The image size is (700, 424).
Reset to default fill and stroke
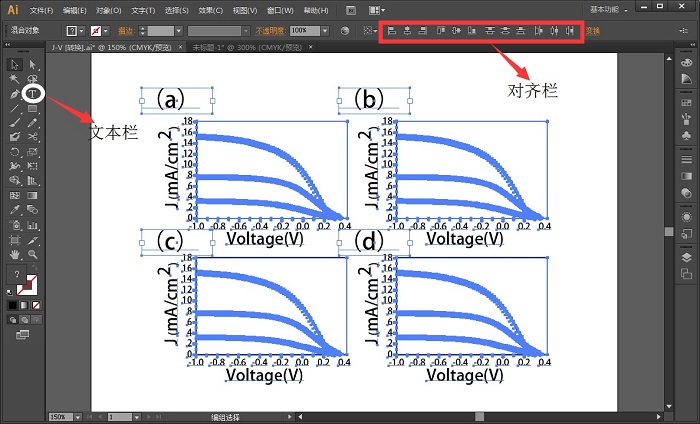tap(10, 292)
